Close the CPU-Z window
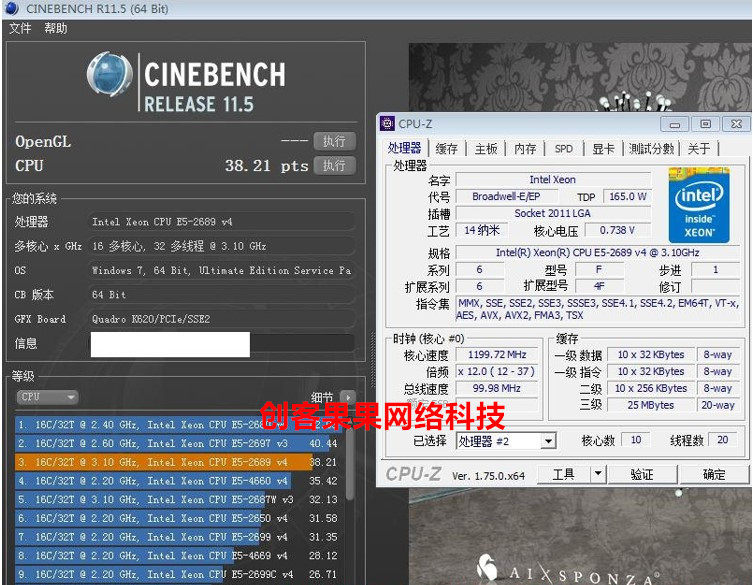This screenshot has width=753, height=585. tap(736, 124)
